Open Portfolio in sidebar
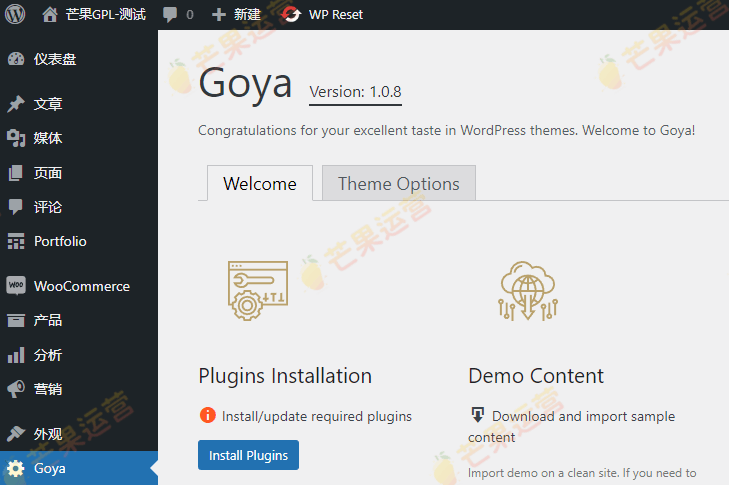Image resolution: width=729 pixels, height=485 pixels. tap(60, 241)
